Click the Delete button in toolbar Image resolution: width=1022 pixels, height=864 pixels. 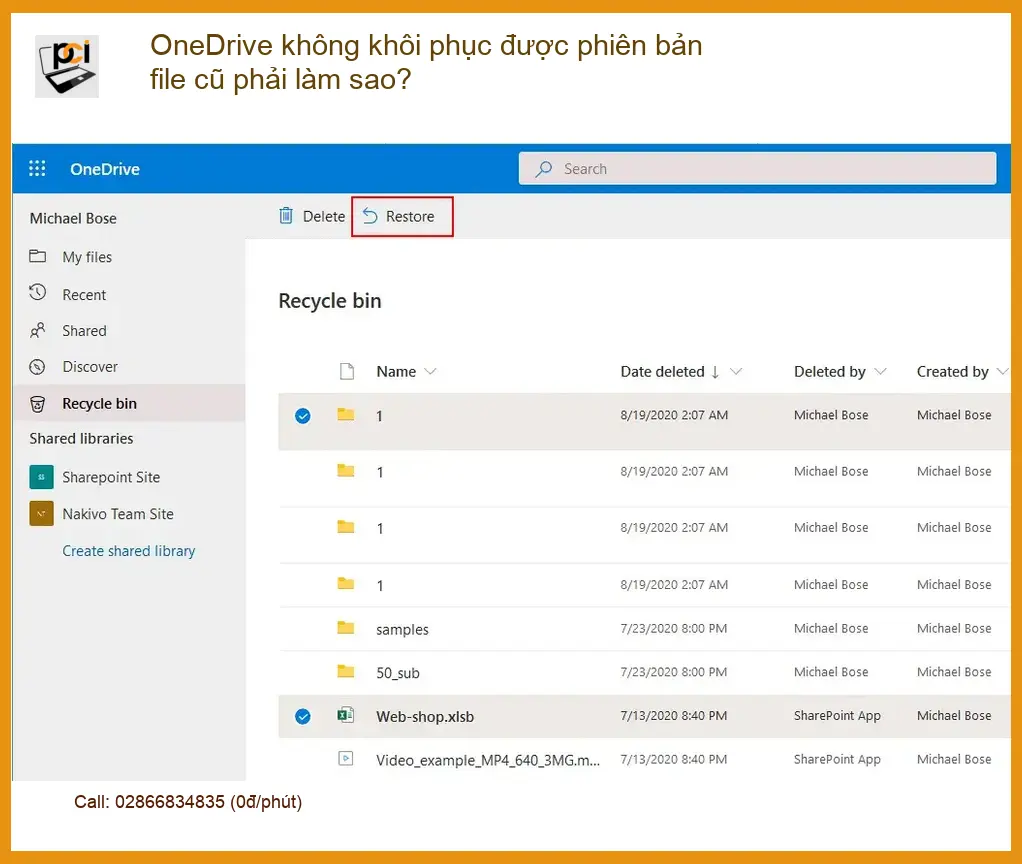click(x=312, y=216)
